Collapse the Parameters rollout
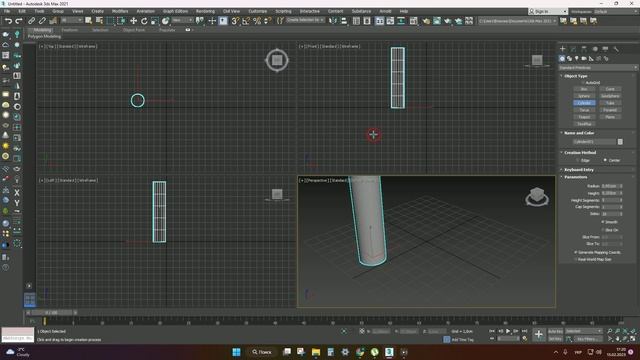 tap(576, 177)
